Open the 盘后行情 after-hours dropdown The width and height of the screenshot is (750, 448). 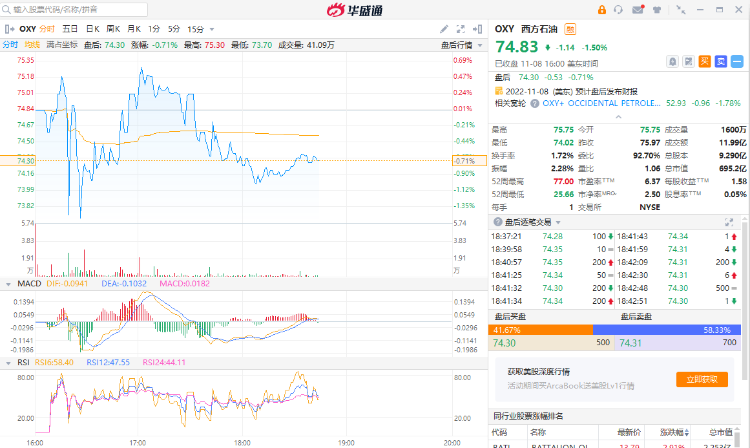tap(458, 45)
